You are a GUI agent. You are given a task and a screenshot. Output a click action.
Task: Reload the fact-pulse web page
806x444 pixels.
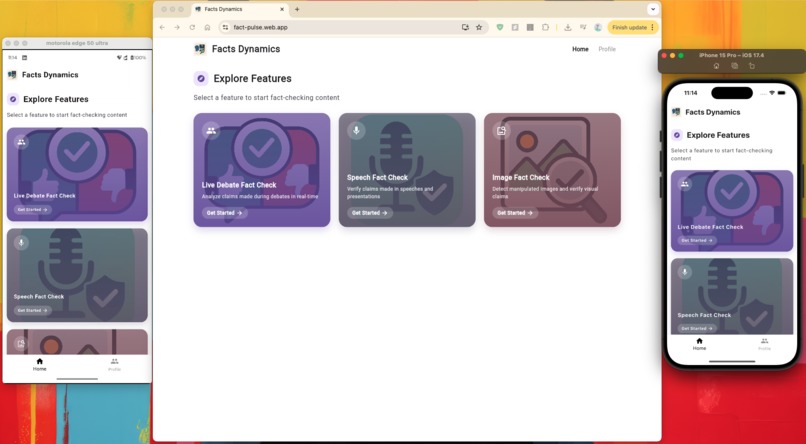pyautogui.click(x=192, y=28)
